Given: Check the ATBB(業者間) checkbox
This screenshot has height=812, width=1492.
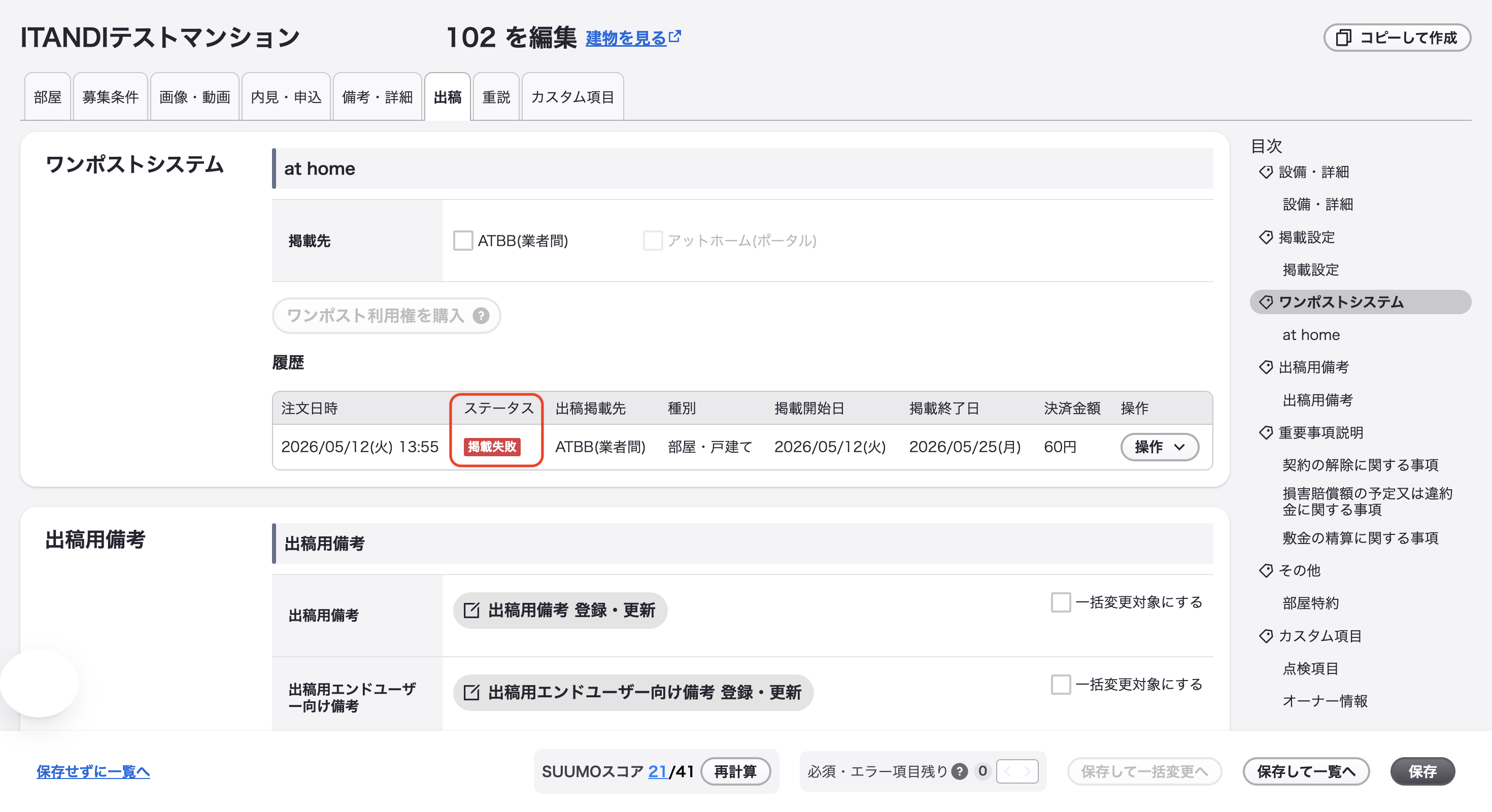Looking at the screenshot, I should tap(463, 241).
